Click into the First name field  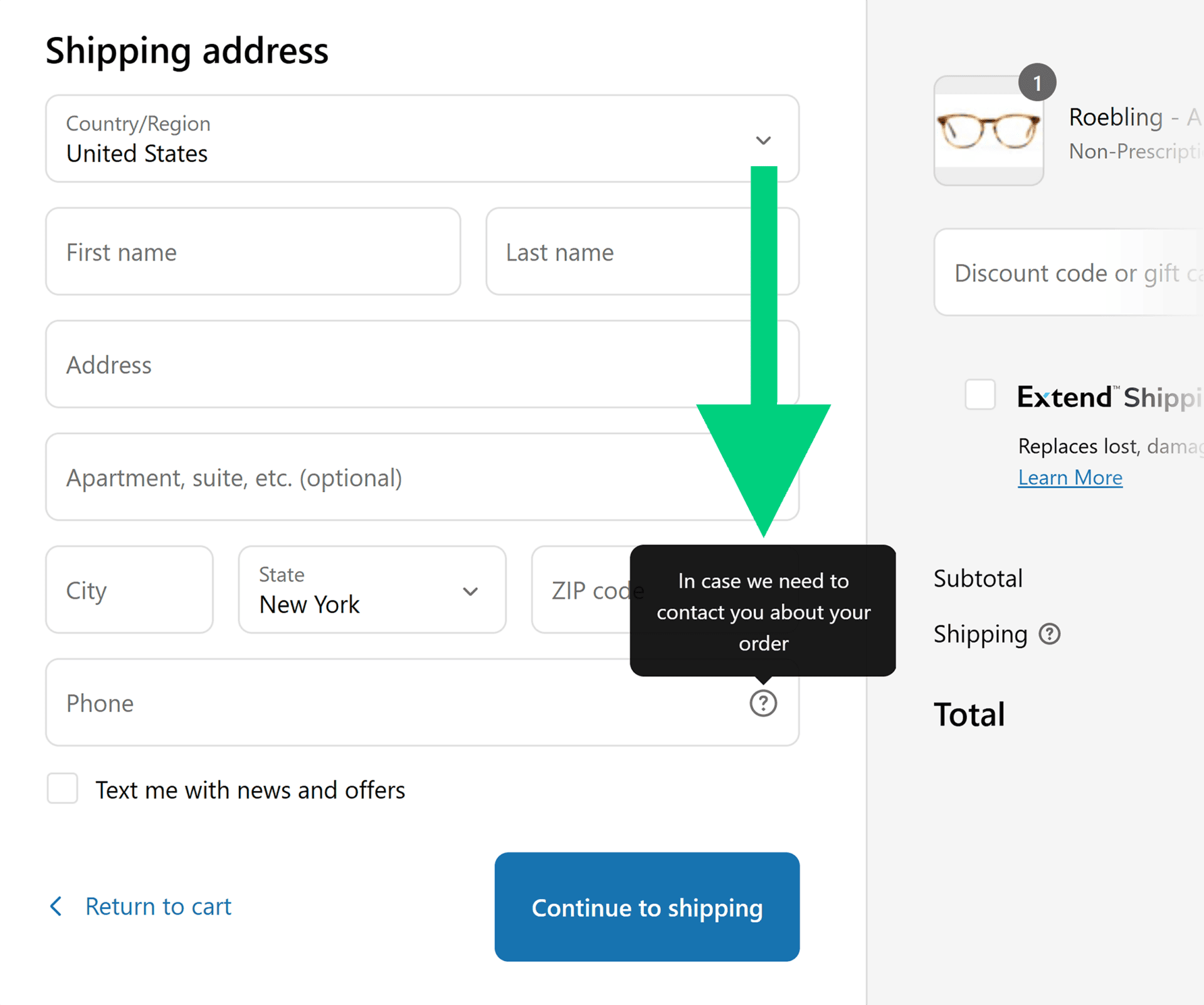[x=253, y=252]
